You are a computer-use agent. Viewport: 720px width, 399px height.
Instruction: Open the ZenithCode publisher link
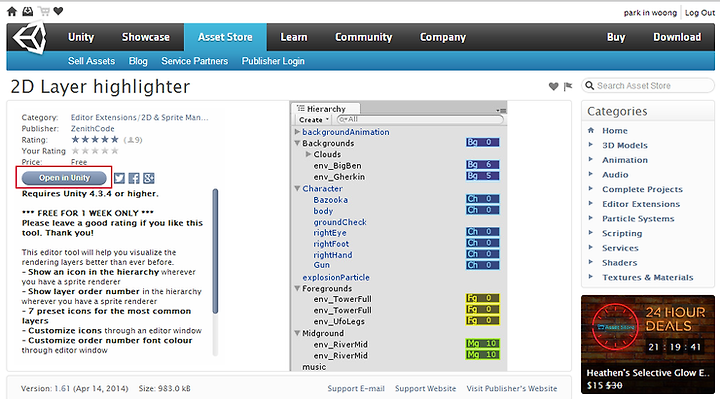(93, 129)
